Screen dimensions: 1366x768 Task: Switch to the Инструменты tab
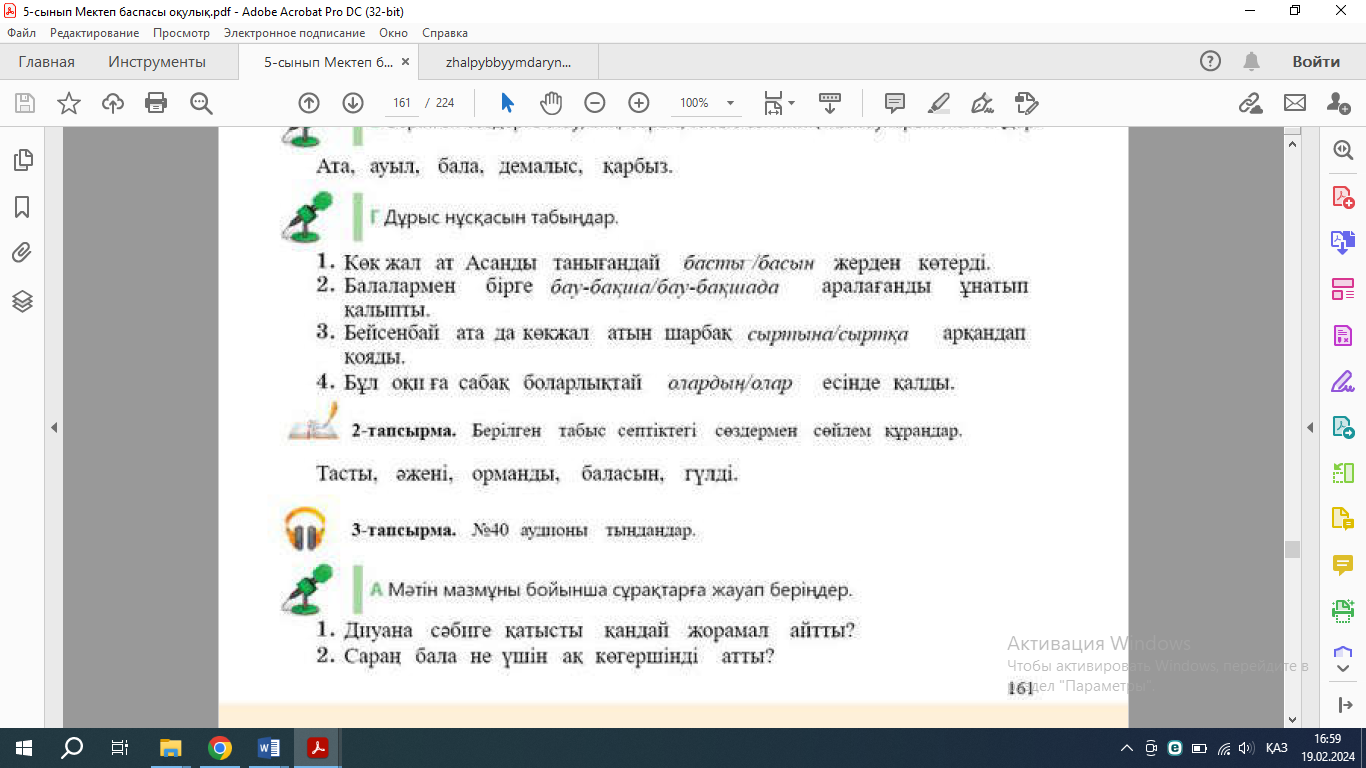[157, 62]
